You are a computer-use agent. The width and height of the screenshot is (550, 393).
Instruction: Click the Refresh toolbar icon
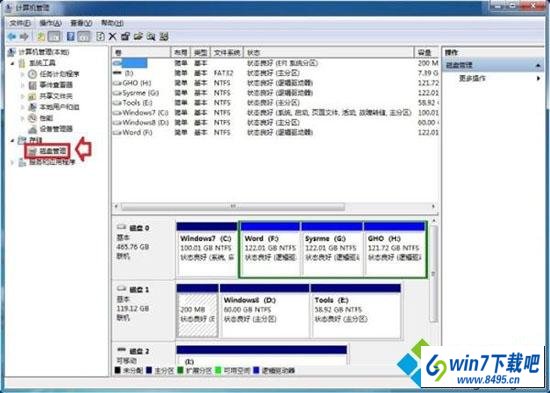click(100, 36)
